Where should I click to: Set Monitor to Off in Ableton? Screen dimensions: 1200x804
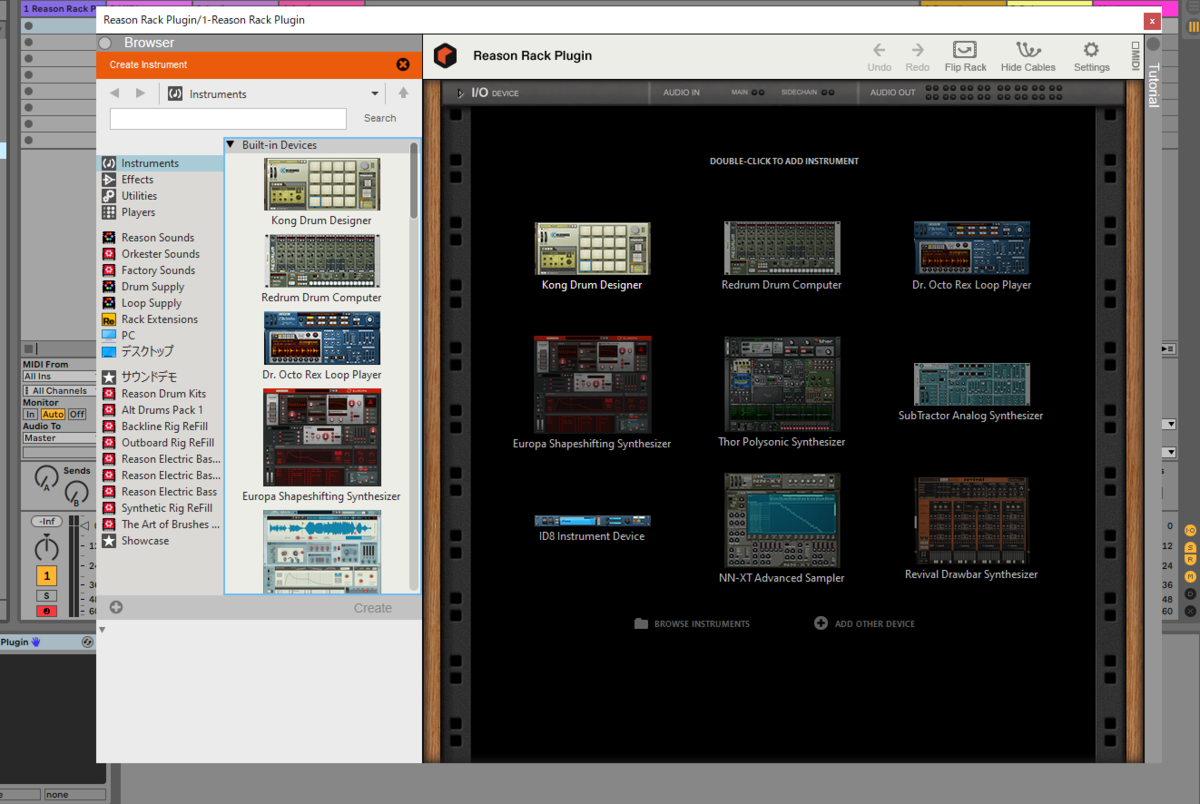[x=77, y=414]
